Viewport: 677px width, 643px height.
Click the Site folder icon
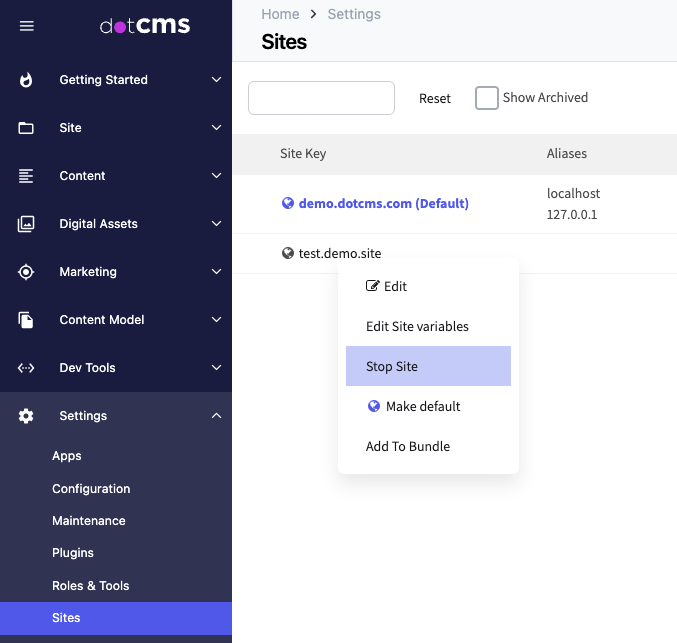26,128
